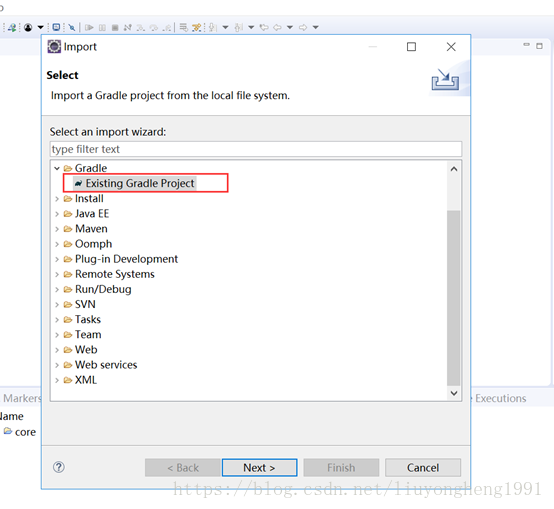Image resolution: width=554 pixels, height=509 pixels.
Task: Expand the Plug-in Development node
Action: (x=57, y=259)
